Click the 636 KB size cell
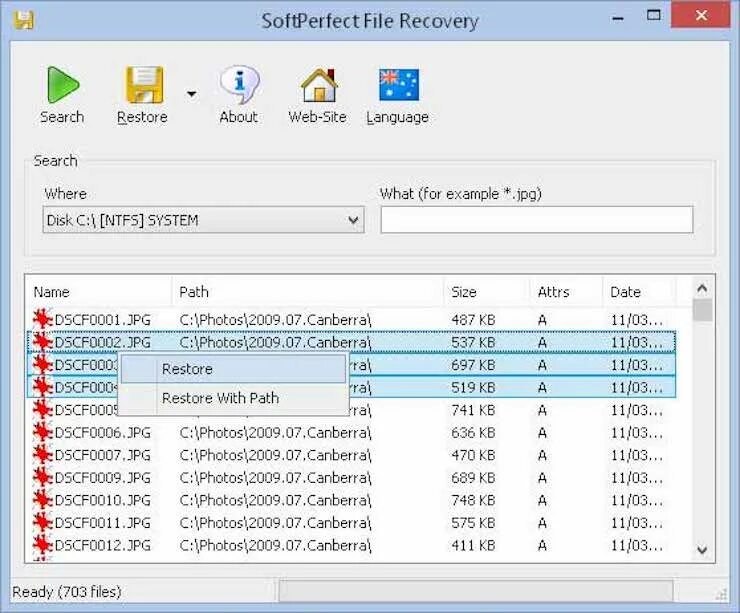The image size is (740, 613). click(x=473, y=433)
